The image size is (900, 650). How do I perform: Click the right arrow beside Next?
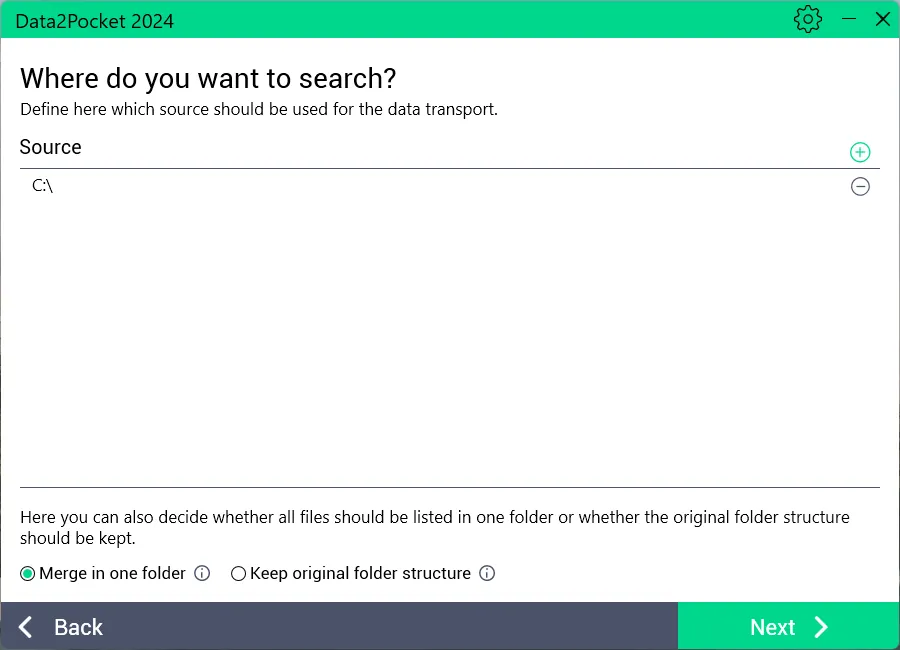tap(821, 627)
